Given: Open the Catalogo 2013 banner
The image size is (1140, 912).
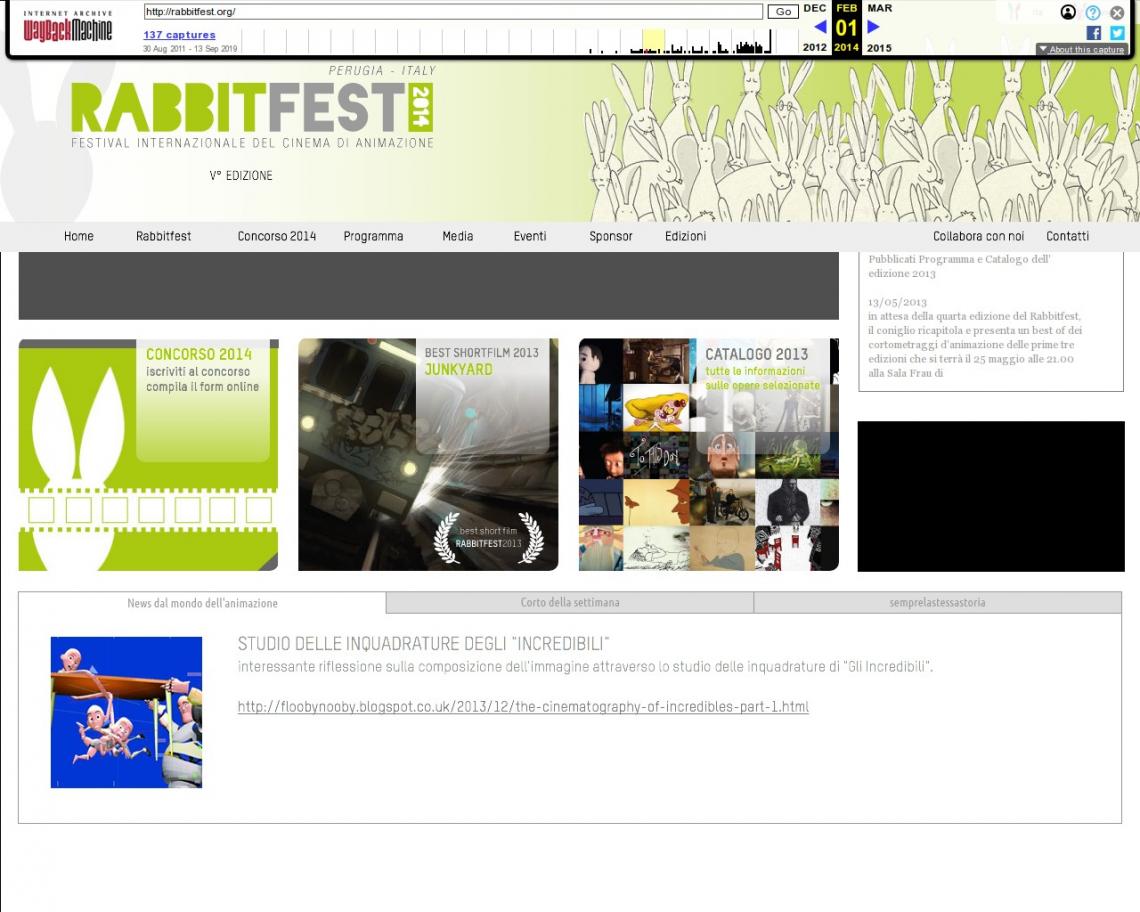Looking at the screenshot, I should (709, 455).
